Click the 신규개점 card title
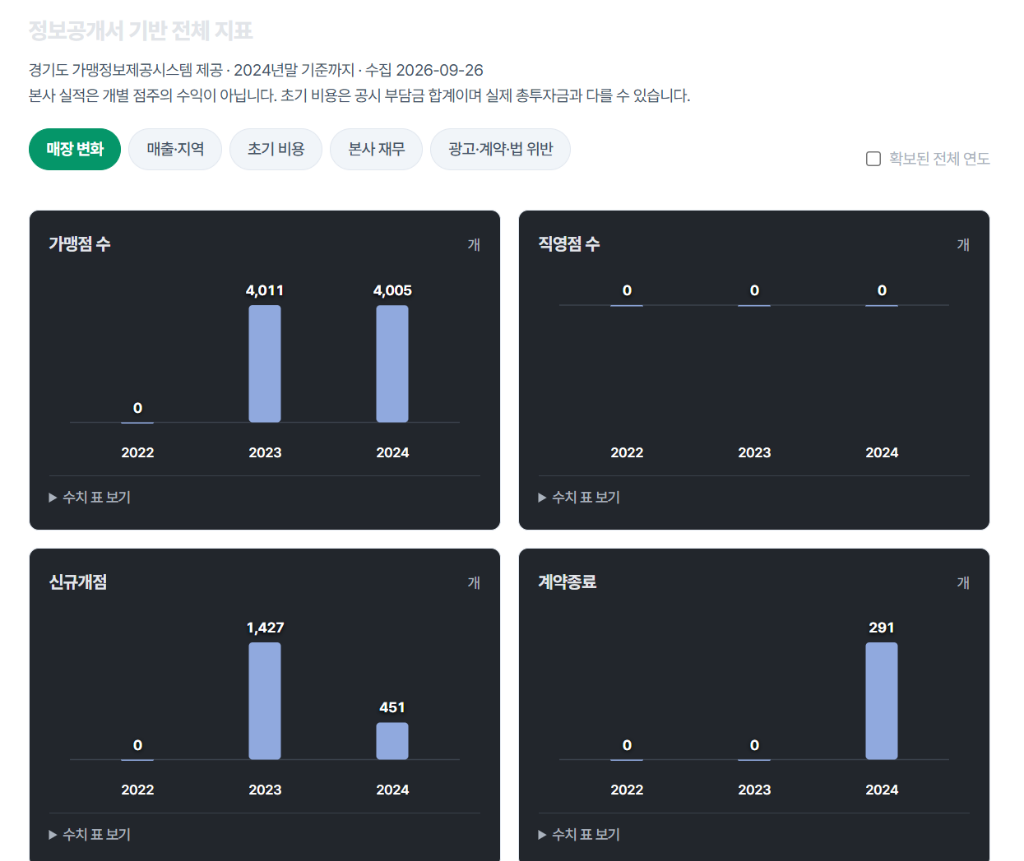This screenshot has width=1024, height=861. [x=78, y=582]
